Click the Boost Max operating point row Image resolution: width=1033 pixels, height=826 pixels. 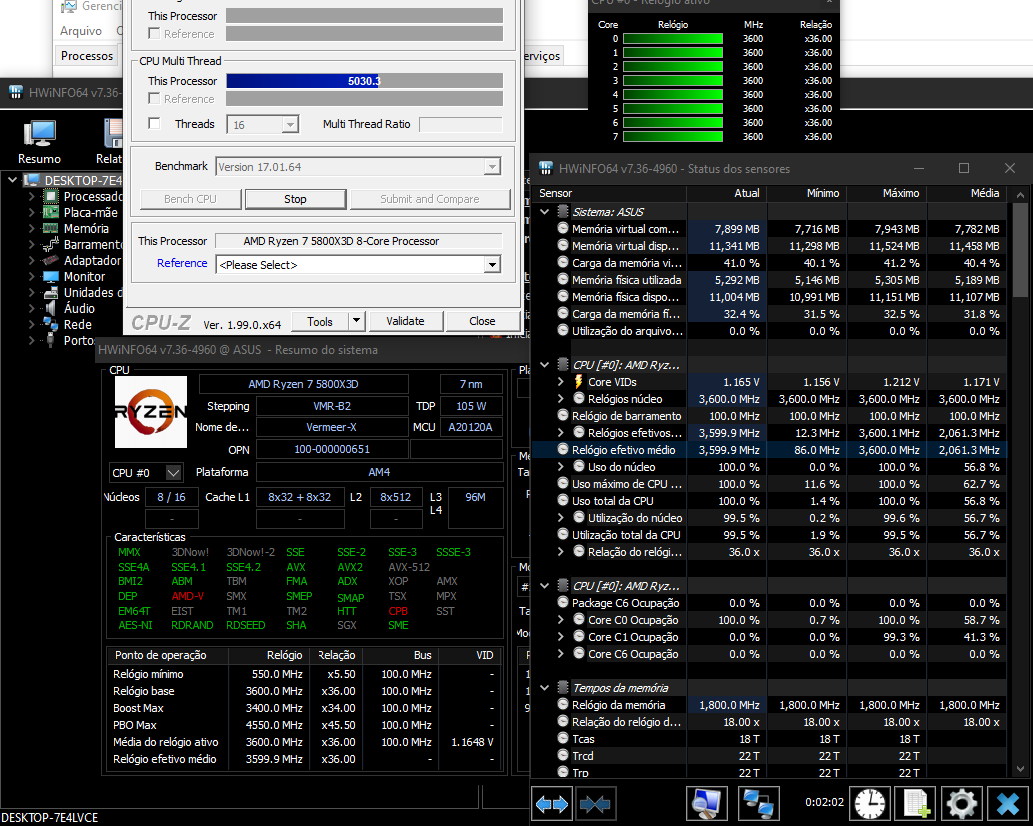pos(305,708)
